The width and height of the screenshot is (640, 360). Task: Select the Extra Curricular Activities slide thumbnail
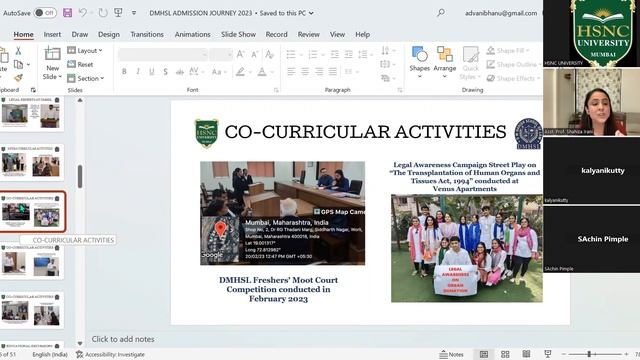click(x=32, y=162)
